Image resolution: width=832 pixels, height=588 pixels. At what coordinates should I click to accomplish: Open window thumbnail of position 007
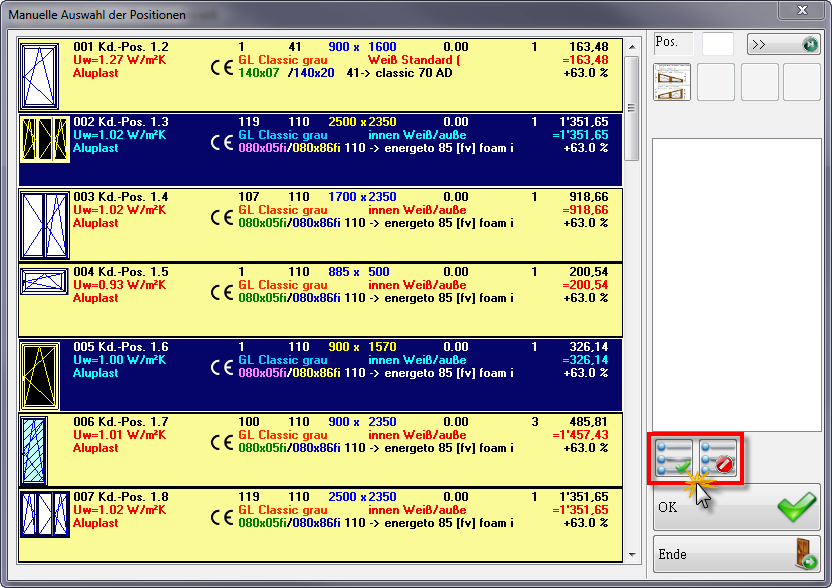[x=45, y=514]
